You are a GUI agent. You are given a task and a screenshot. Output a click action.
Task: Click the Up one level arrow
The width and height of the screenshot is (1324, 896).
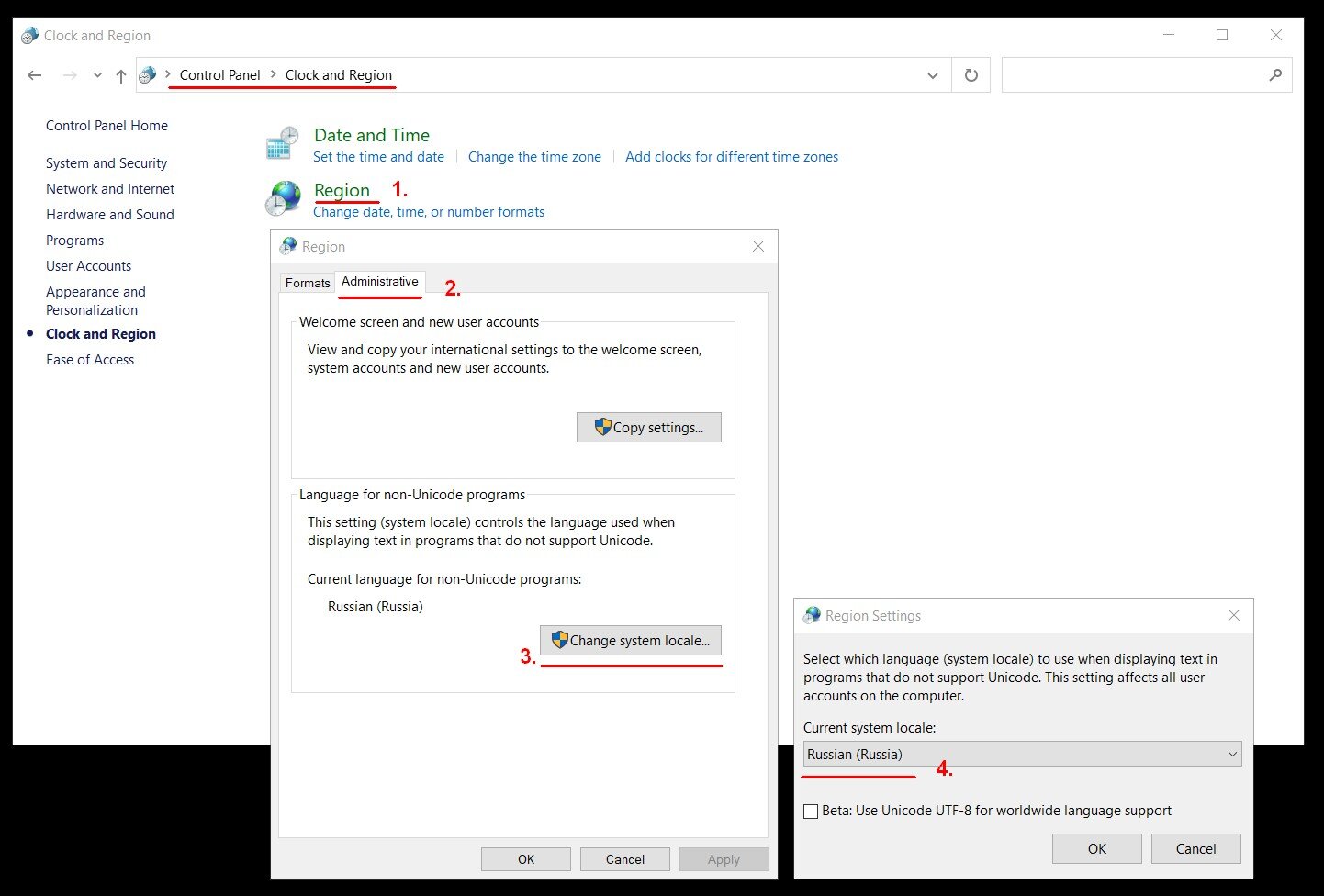tap(120, 75)
